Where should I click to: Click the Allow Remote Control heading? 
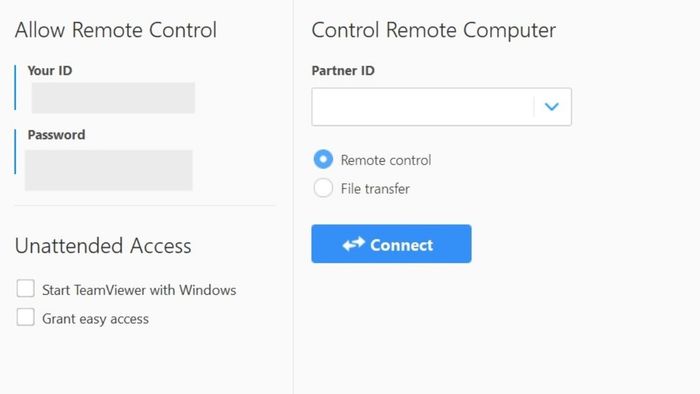116,30
